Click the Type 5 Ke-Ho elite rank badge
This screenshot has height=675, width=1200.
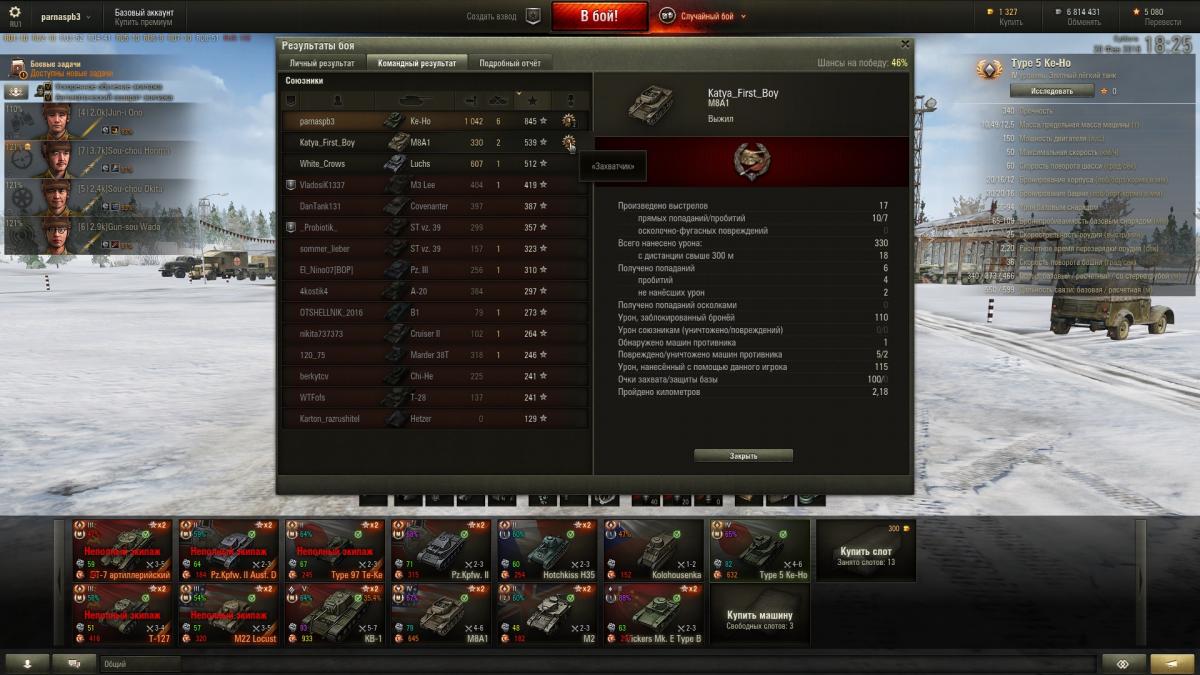(x=991, y=68)
